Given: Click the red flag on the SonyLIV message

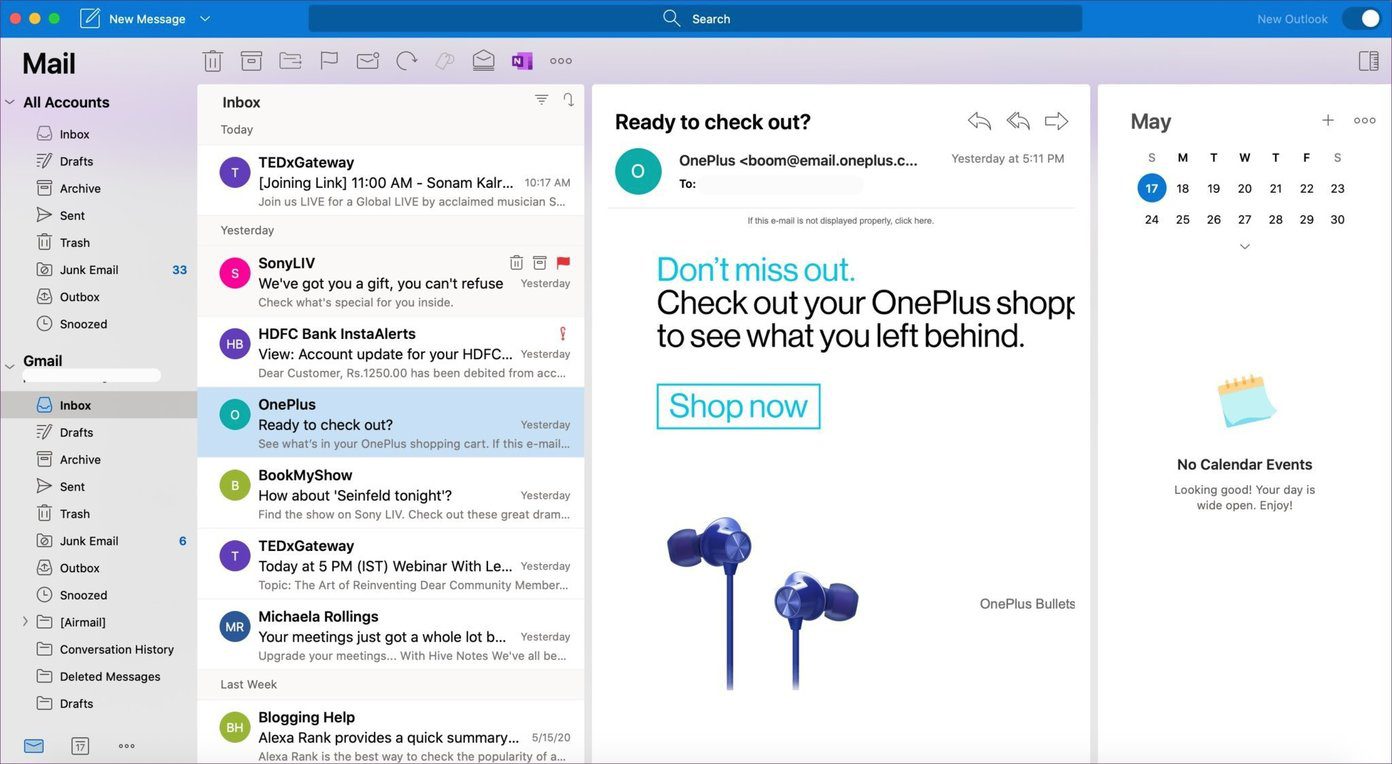Looking at the screenshot, I should tap(563, 262).
